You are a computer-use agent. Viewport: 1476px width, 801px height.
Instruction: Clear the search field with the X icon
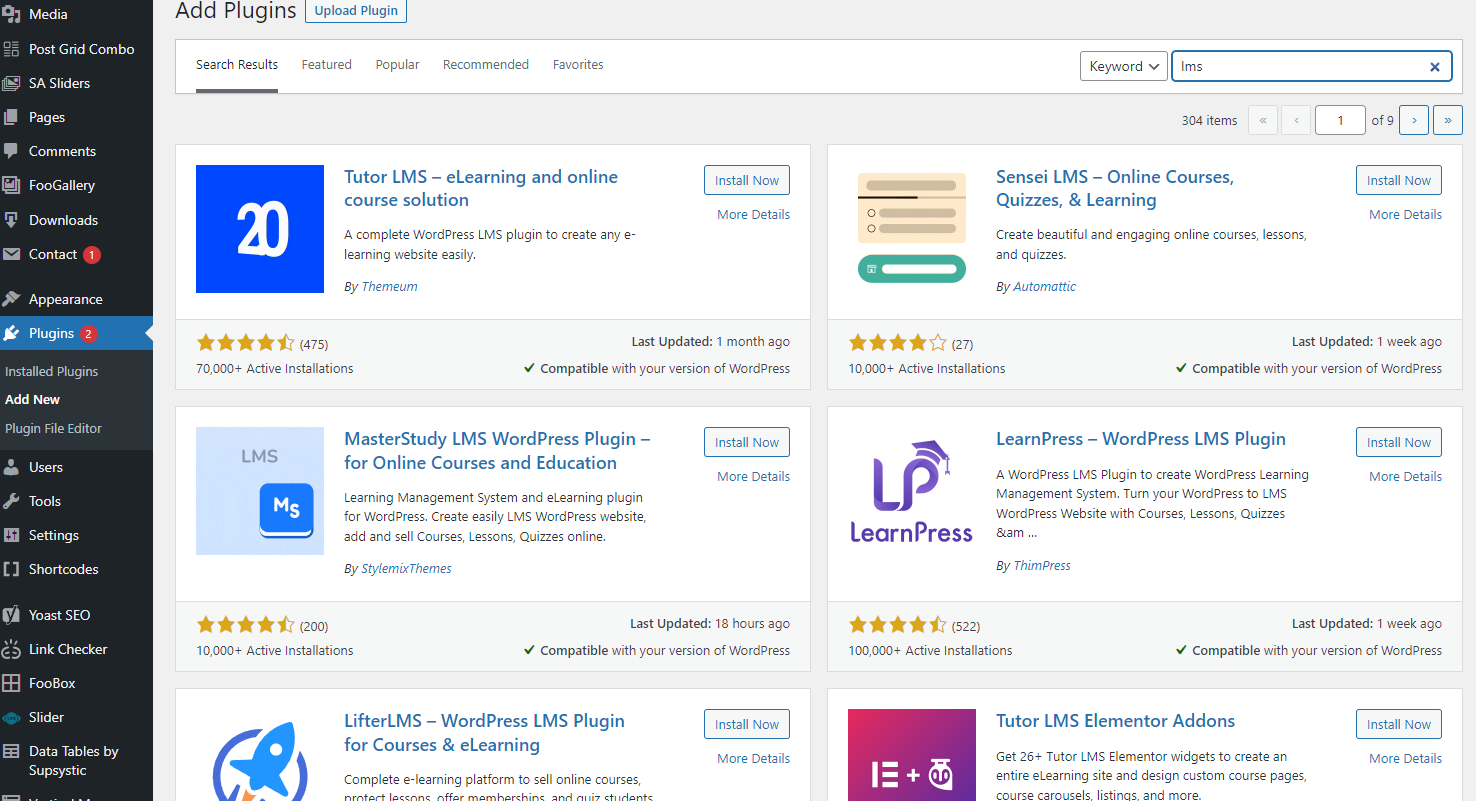click(x=1434, y=67)
